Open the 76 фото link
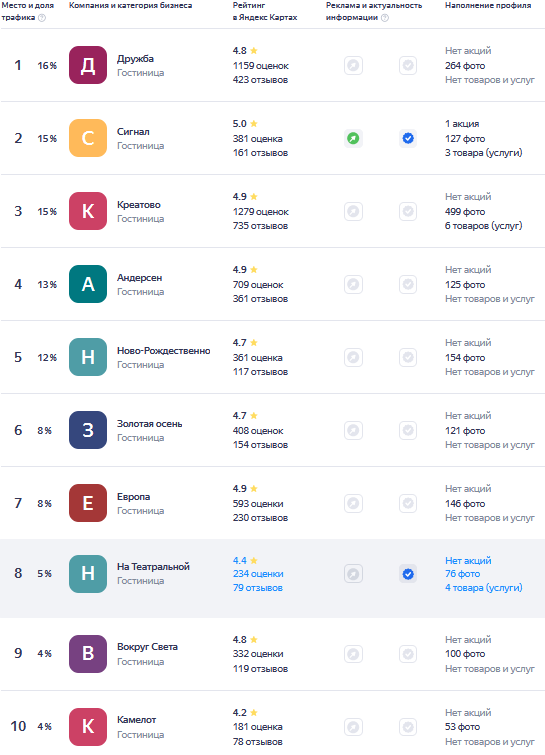This screenshot has height=755, width=545. (x=462, y=574)
